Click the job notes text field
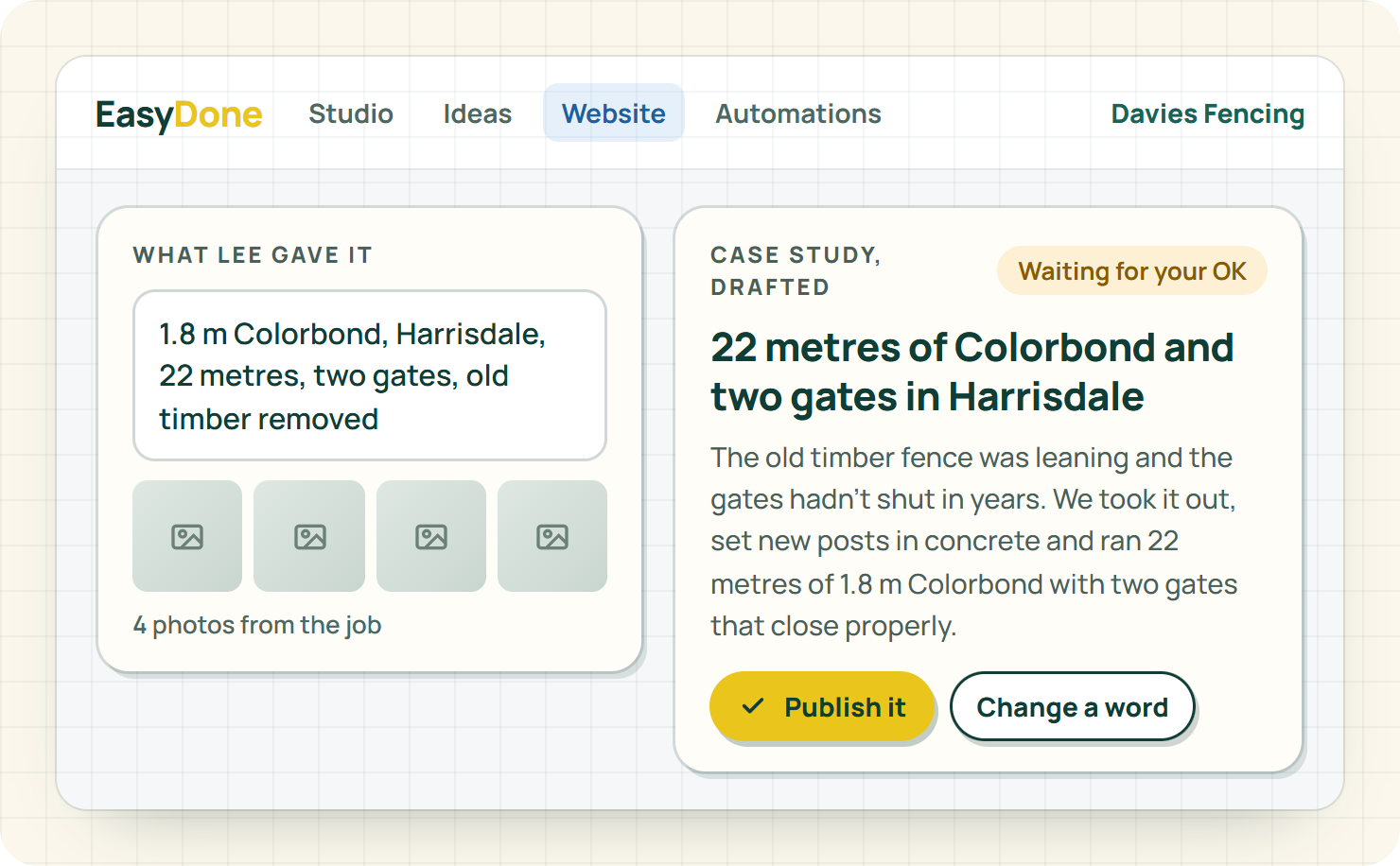 pyautogui.click(x=370, y=375)
